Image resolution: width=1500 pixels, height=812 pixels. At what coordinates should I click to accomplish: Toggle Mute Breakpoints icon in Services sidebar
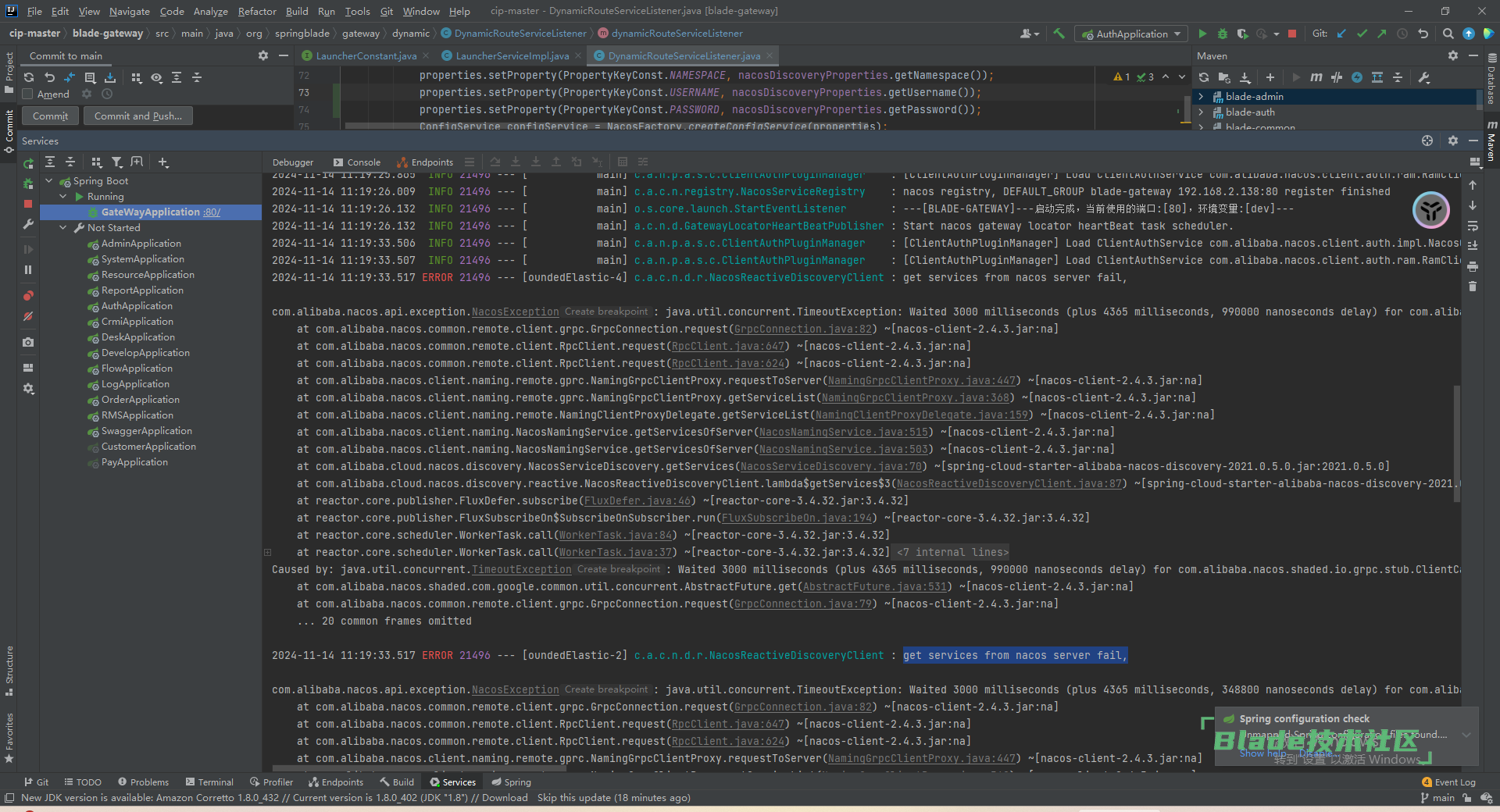(28, 316)
